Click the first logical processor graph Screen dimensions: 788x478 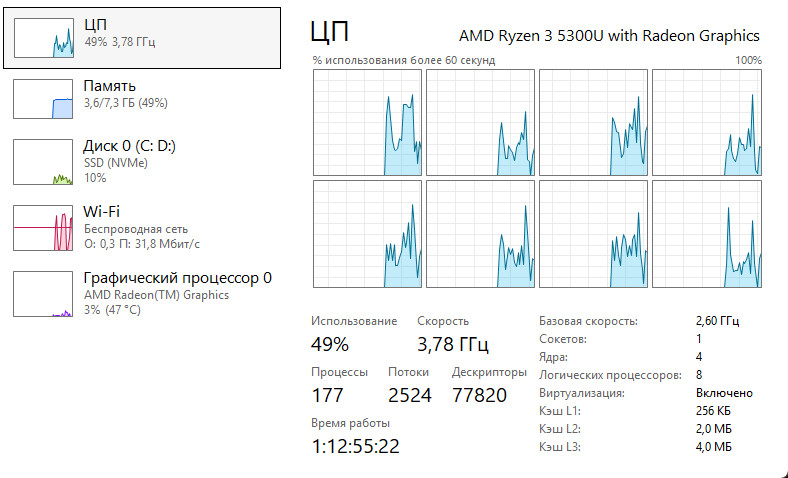[367, 123]
